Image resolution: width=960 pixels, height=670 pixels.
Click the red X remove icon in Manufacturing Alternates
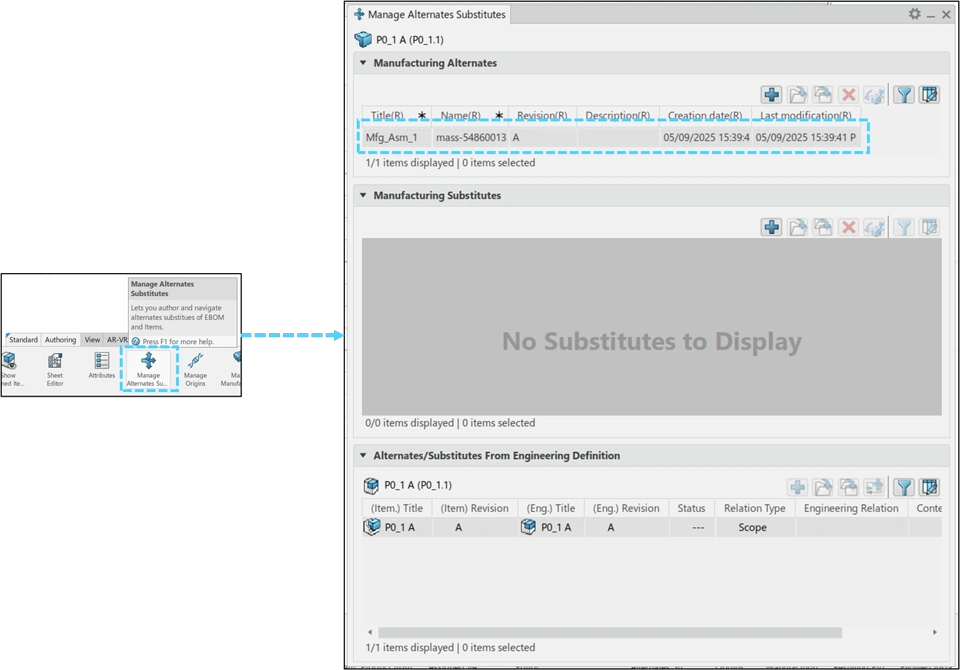pos(849,95)
